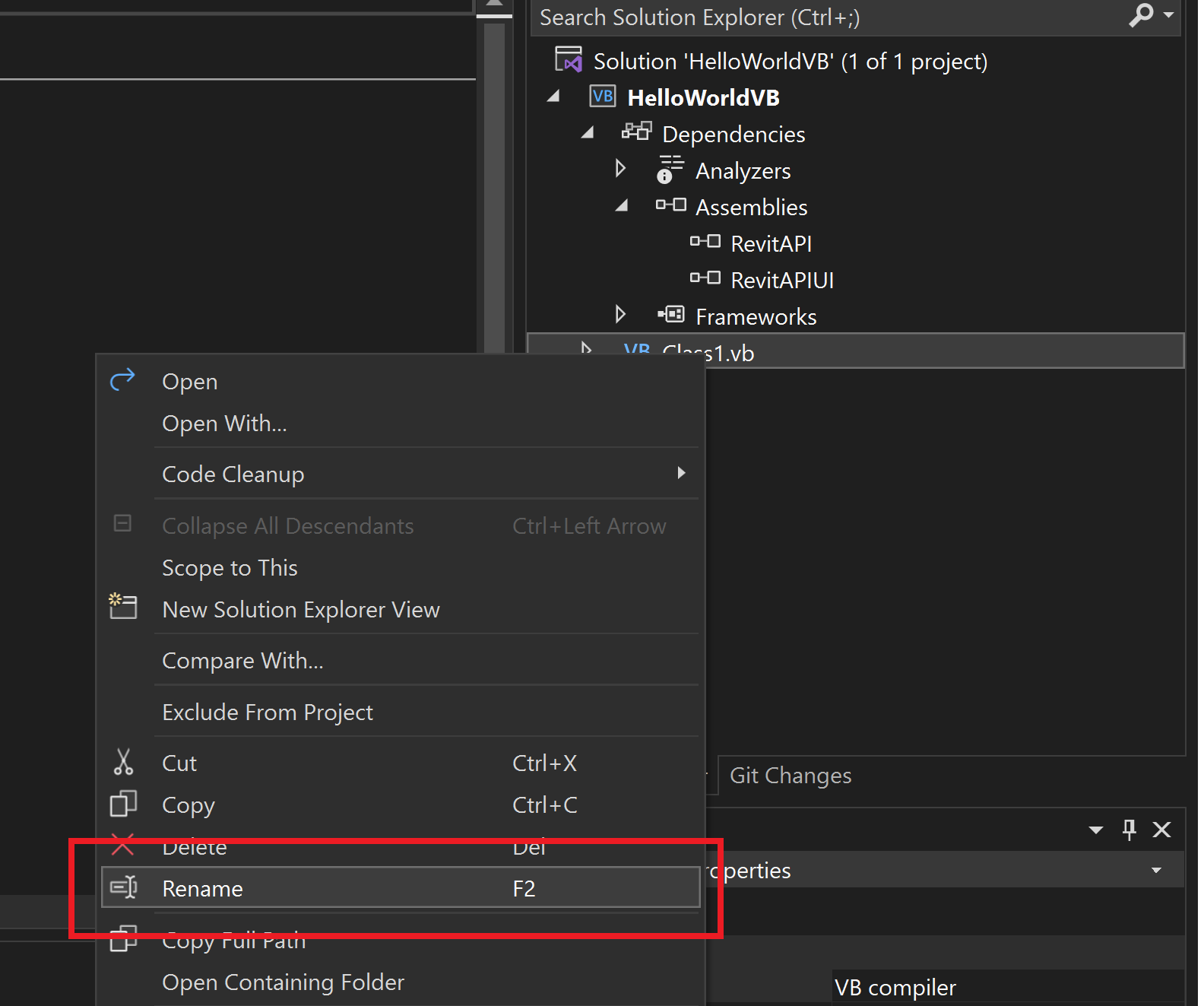Click the Frameworks icon
This screenshot has width=1204, height=1006.
[671, 313]
